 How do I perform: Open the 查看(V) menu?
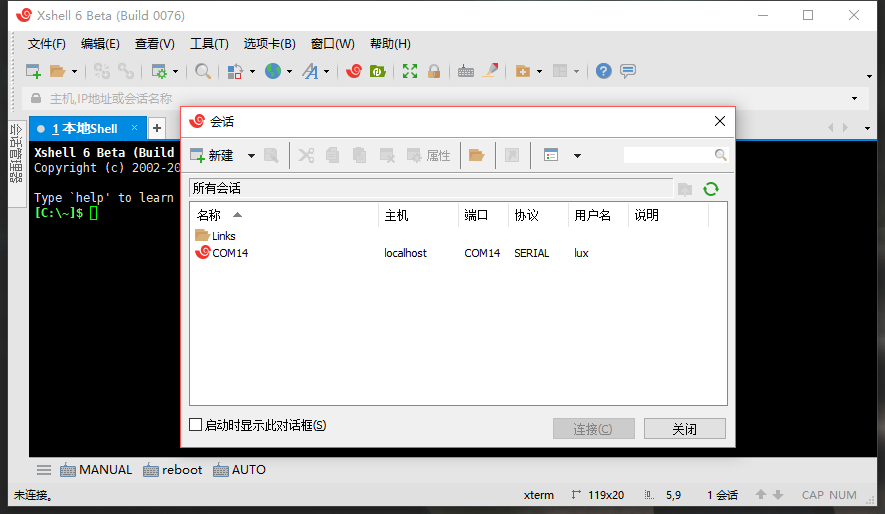[x=155, y=44]
